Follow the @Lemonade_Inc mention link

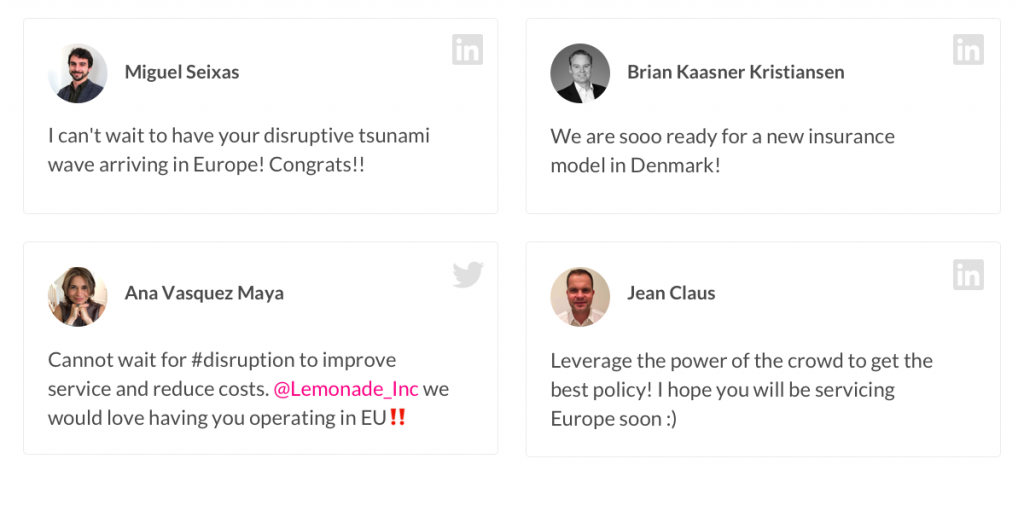click(345, 389)
